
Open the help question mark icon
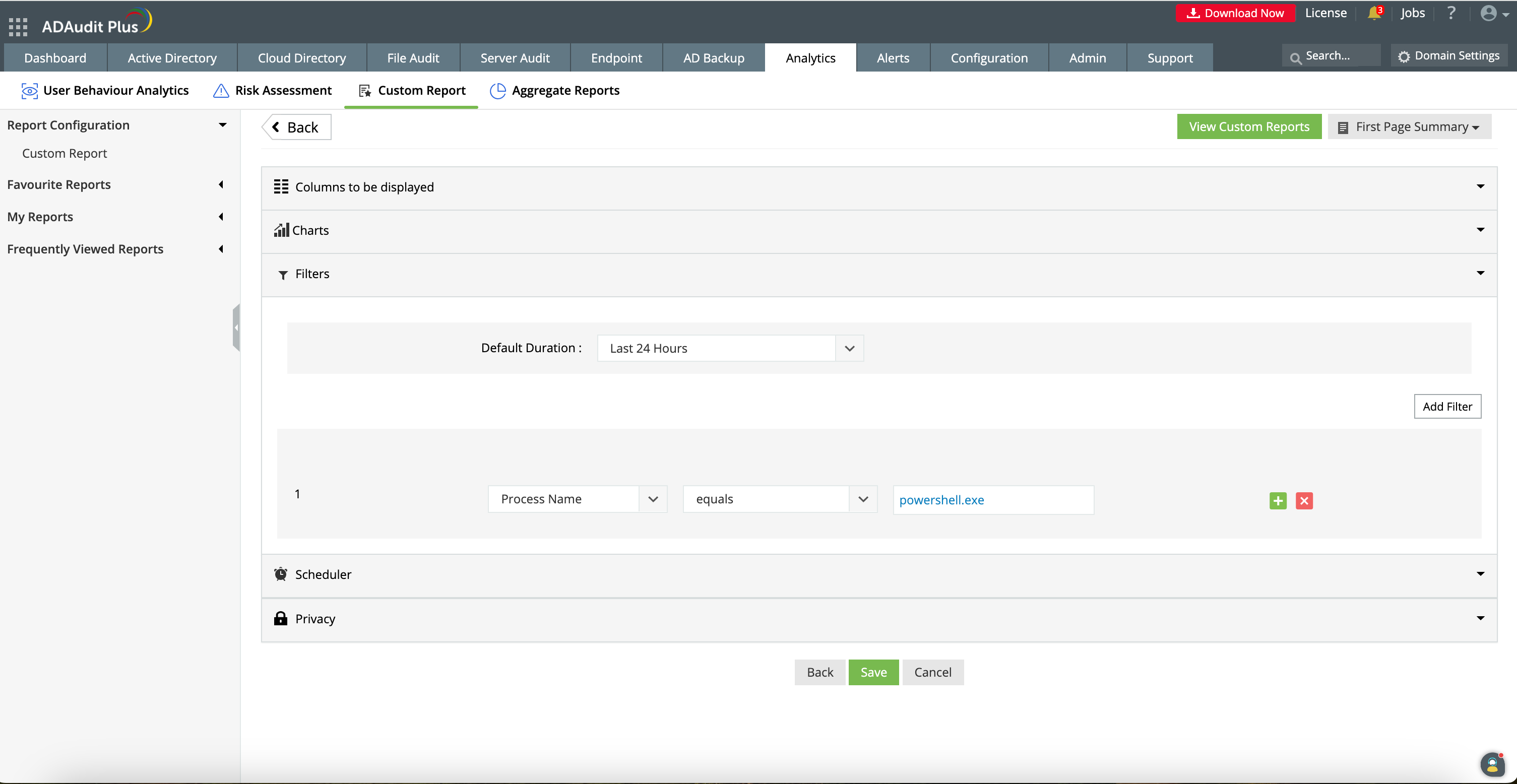1451,13
